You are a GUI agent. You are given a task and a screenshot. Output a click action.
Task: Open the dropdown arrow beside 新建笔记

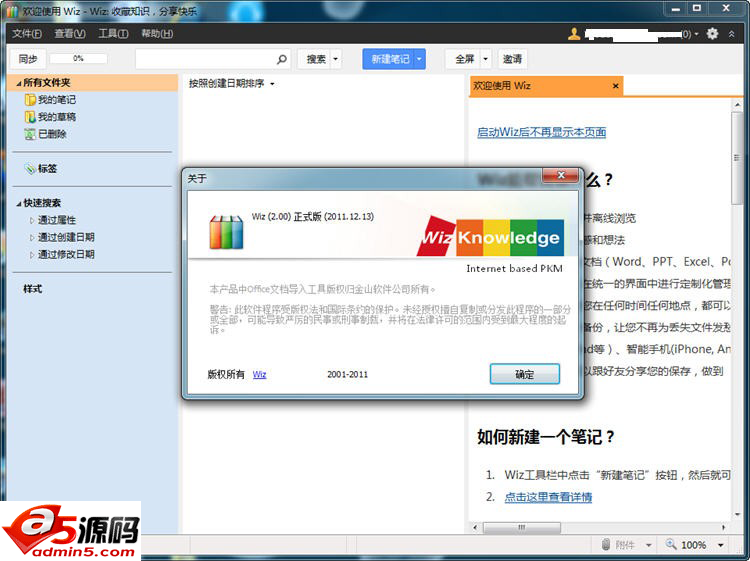coord(419,59)
